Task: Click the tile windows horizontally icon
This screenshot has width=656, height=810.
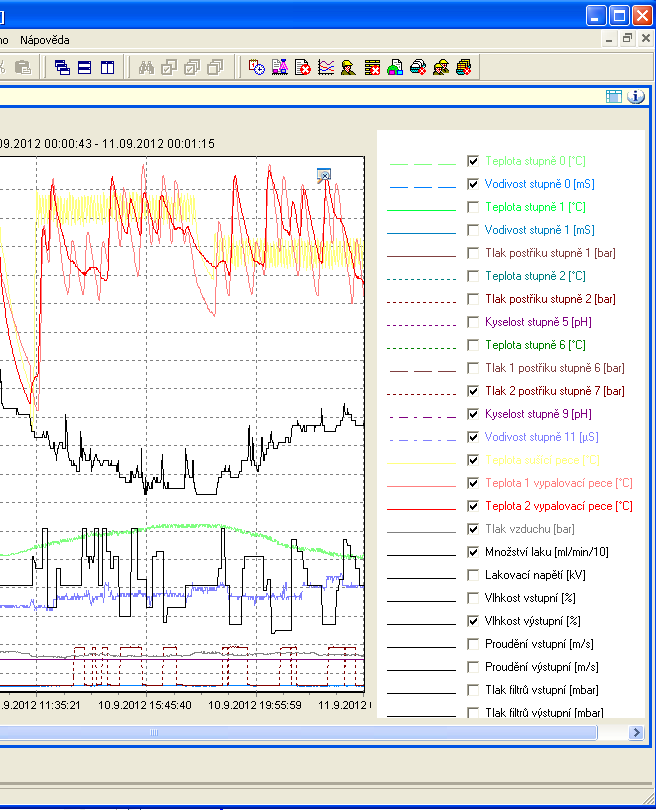Action: click(x=84, y=67)
